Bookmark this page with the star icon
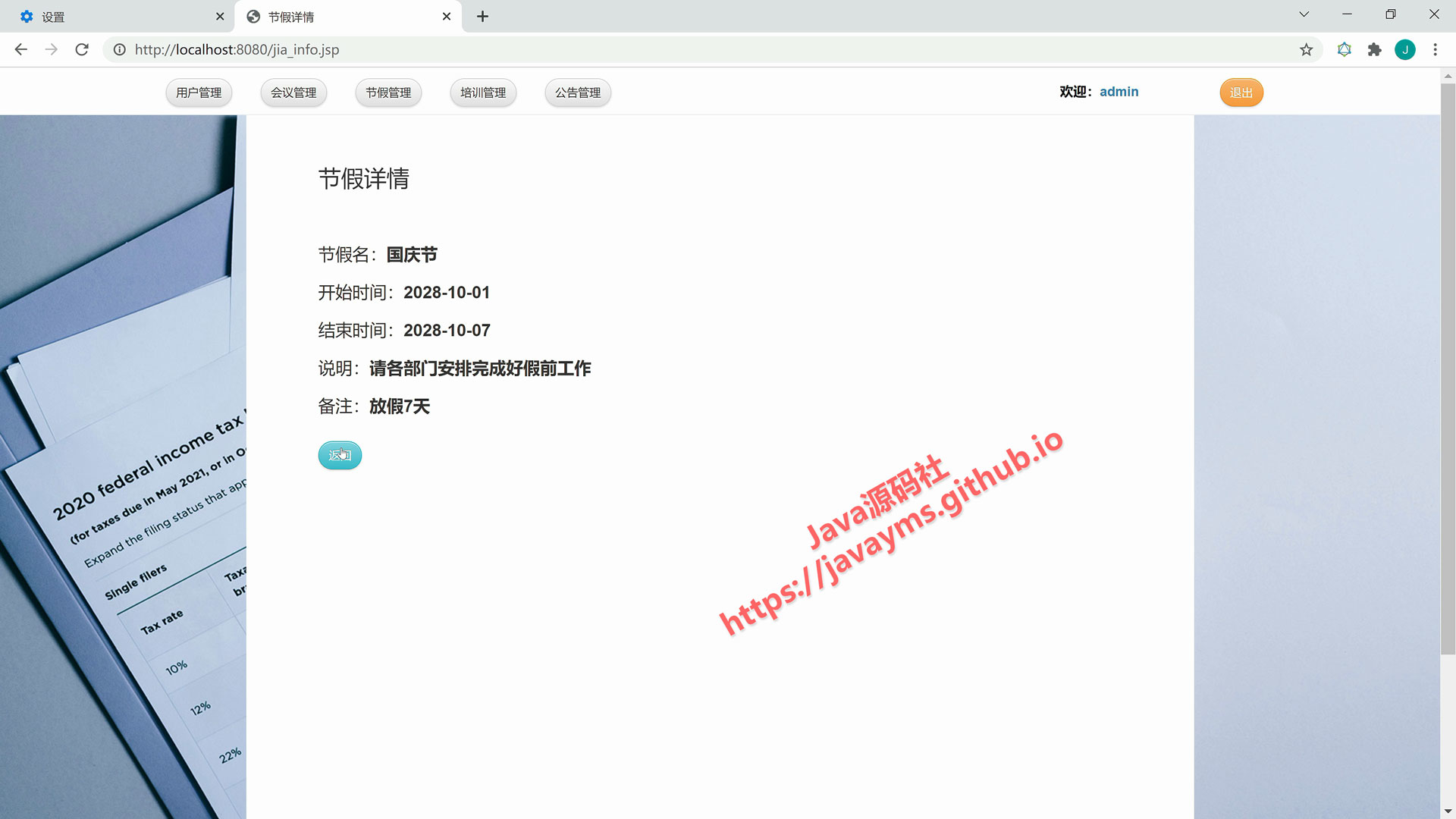Image resolution: width=1456 pixels, height=819 pixels. (x=1306, y=49)
